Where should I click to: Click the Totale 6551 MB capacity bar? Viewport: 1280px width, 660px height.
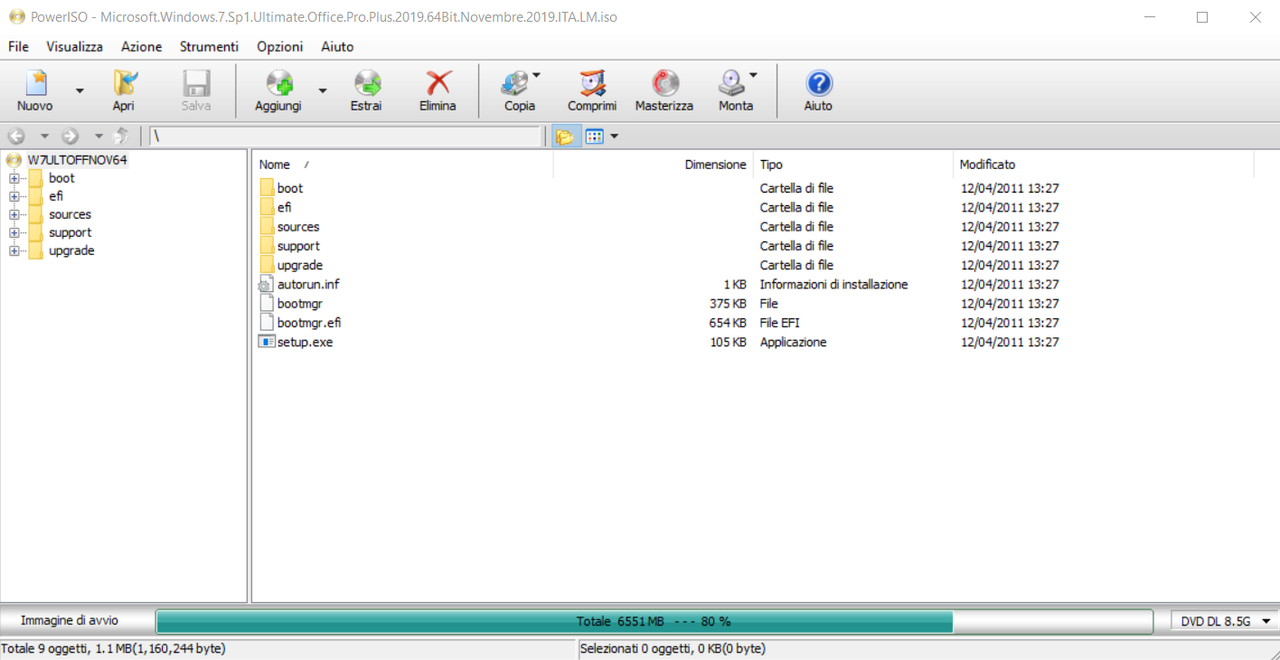[654, 621]
